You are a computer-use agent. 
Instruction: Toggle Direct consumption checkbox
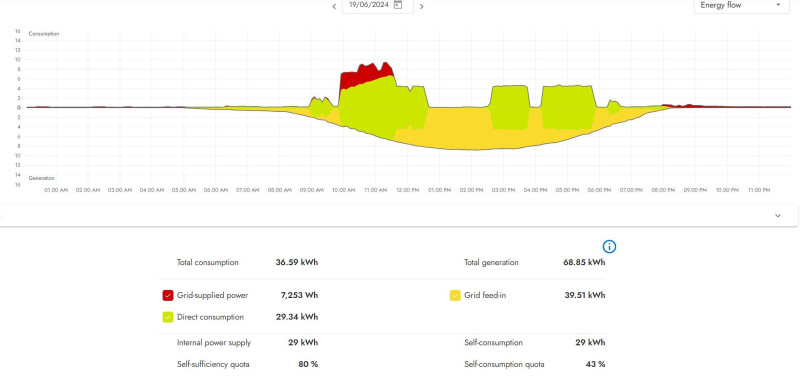click(x=168, y=317)
